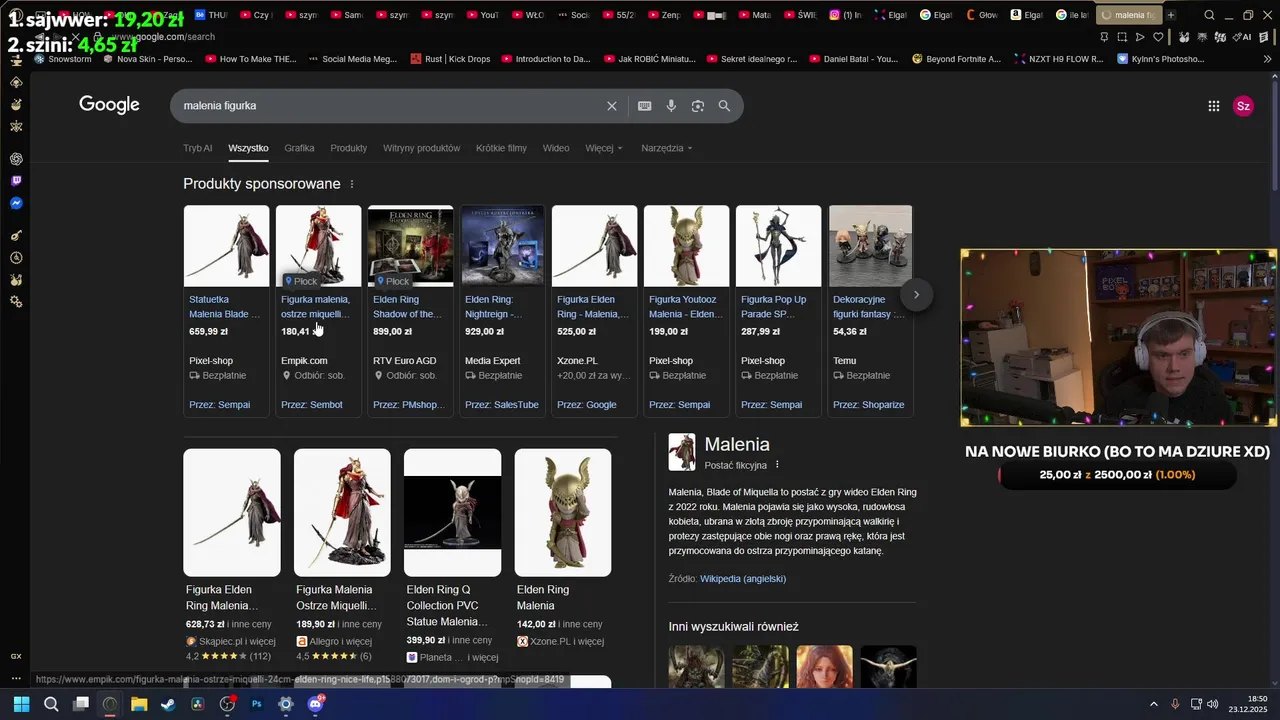Image resolution: width=1280 pixels, height=720 pixels.
Task: Submit search with the magnifier icon
Action: [724, 106]
